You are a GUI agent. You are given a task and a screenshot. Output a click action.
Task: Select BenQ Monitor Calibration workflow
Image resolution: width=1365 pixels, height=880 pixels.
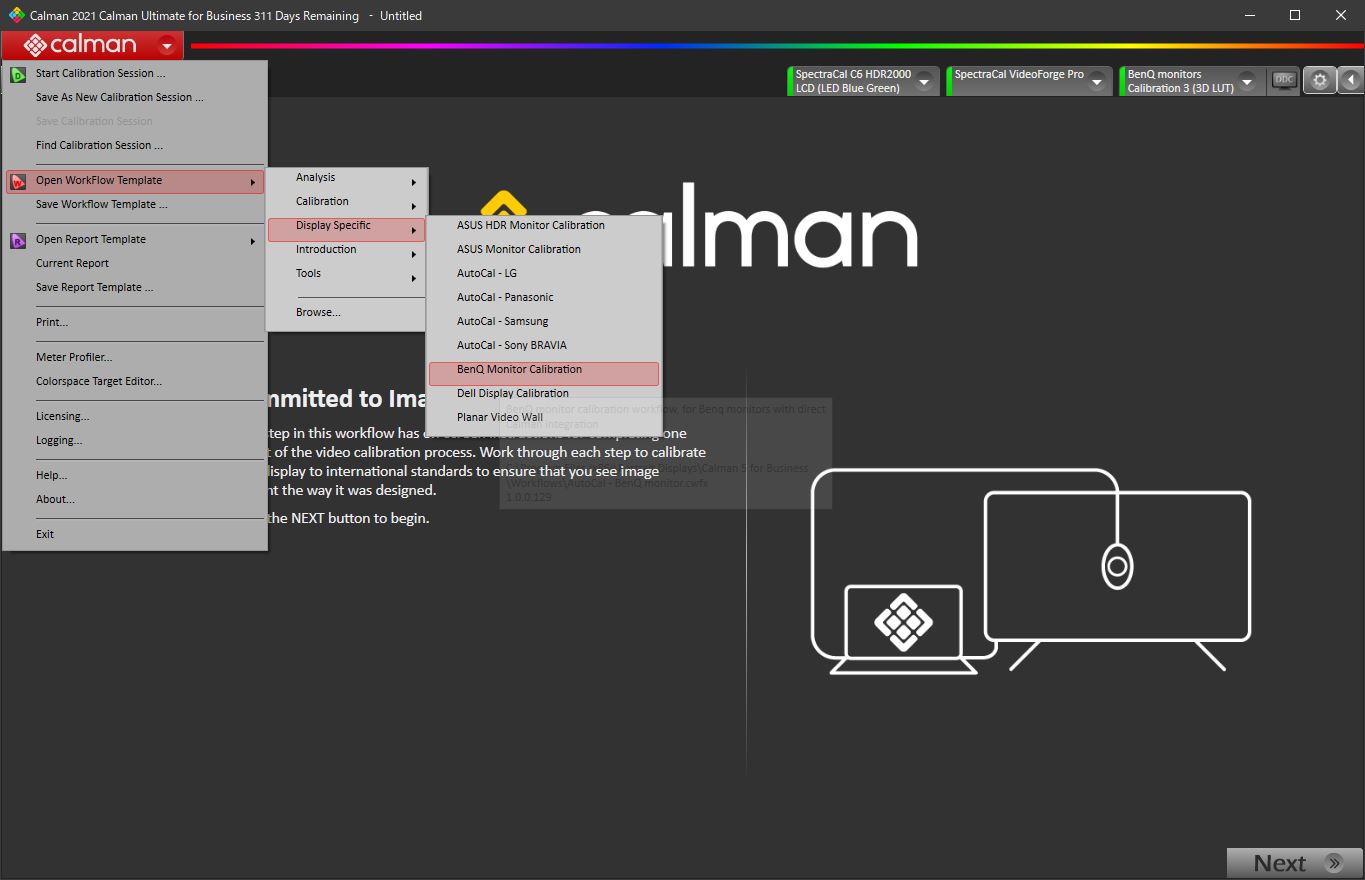click(x=544, y=373)
